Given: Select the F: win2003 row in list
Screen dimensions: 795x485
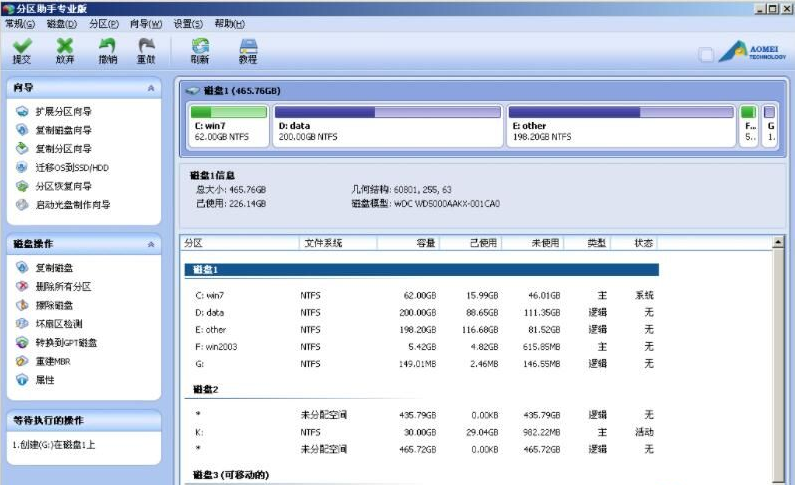Looking at the screenshot, I should (x=421, y=347).
